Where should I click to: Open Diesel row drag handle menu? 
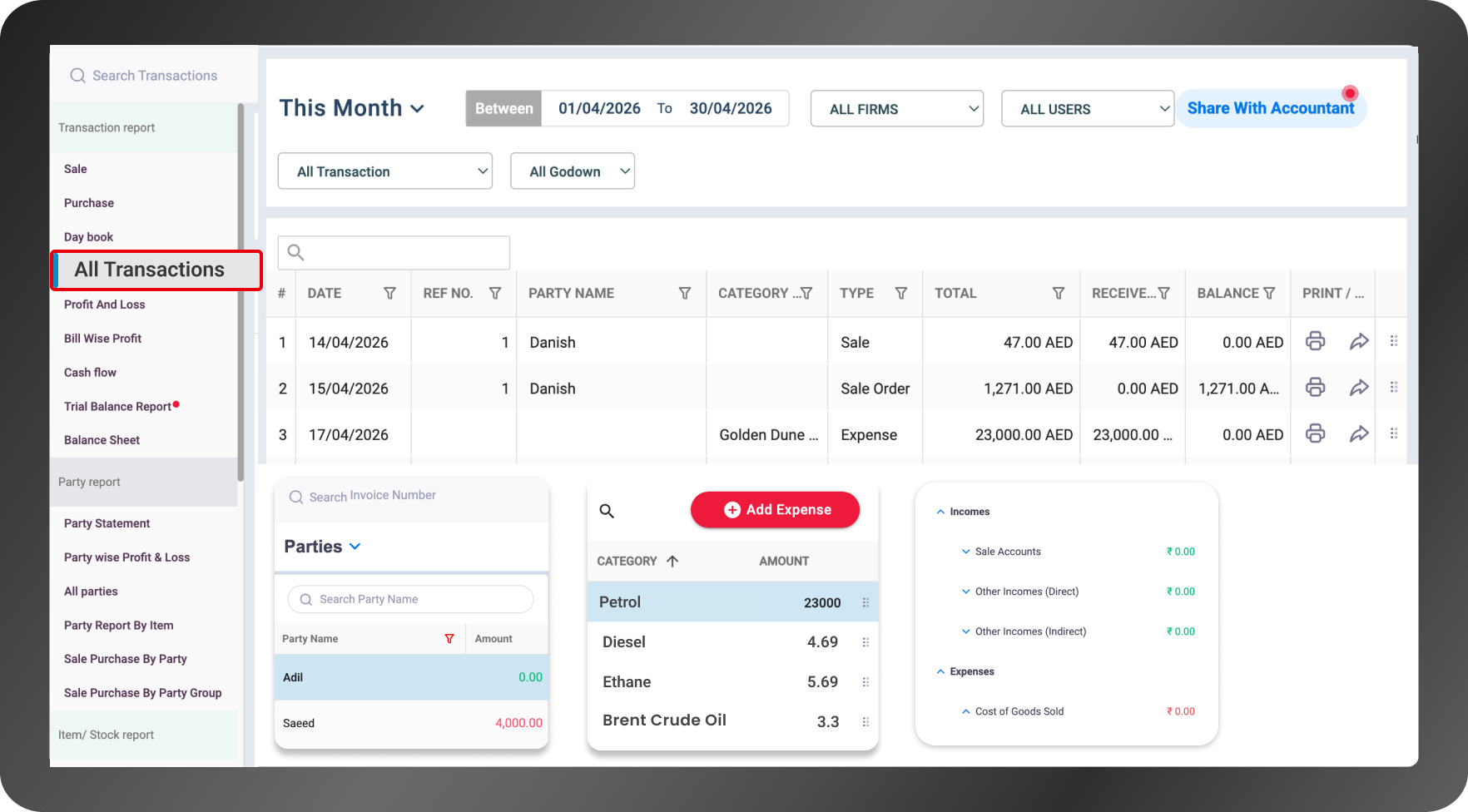[x=865, y=642]
